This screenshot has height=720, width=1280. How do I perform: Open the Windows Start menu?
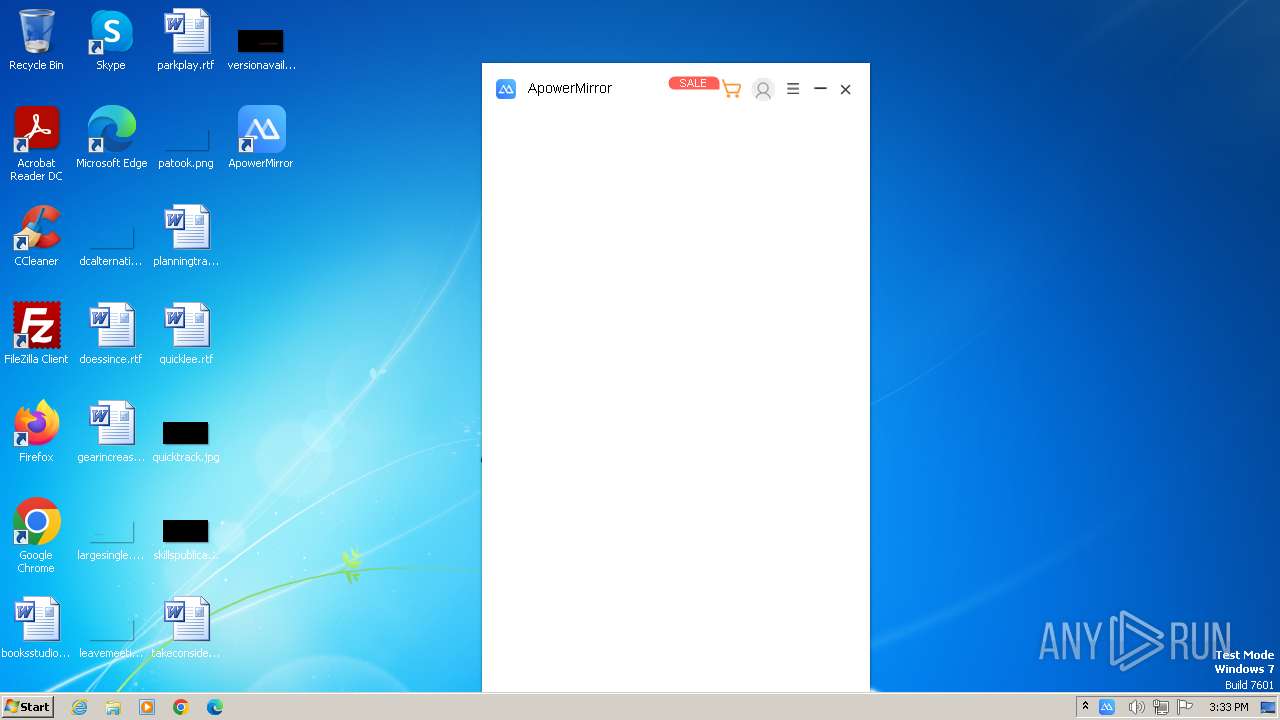pyautogui.click(x=27, y=706)
